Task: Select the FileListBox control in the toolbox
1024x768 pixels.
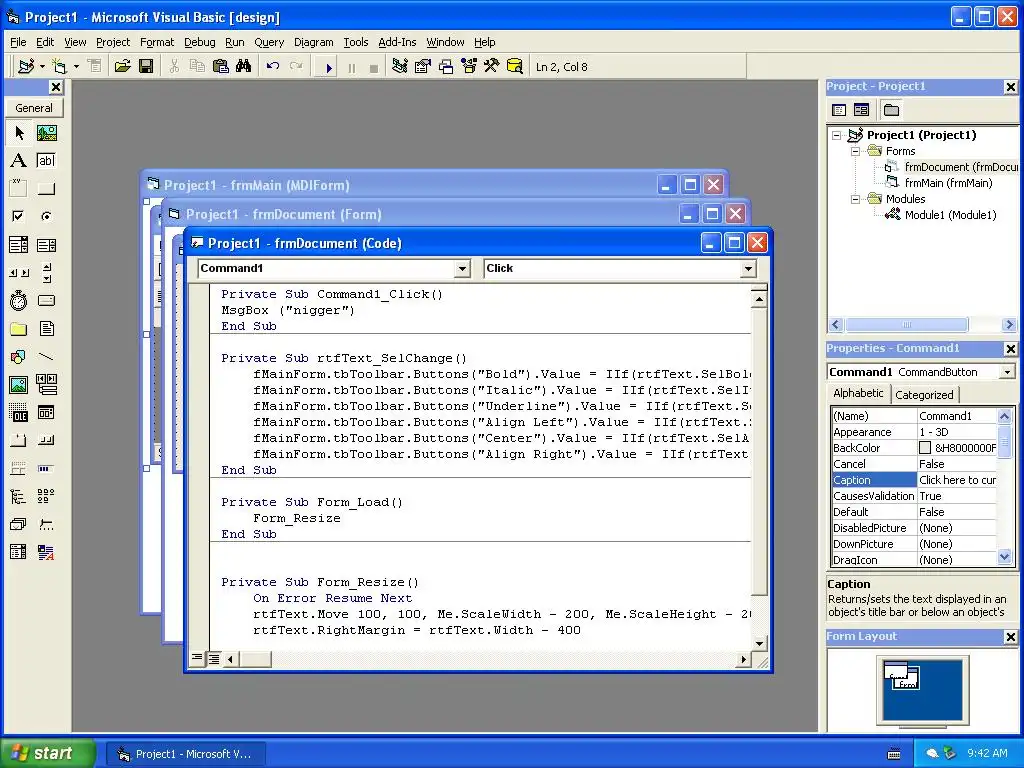Action: click(x=46, y=328)
